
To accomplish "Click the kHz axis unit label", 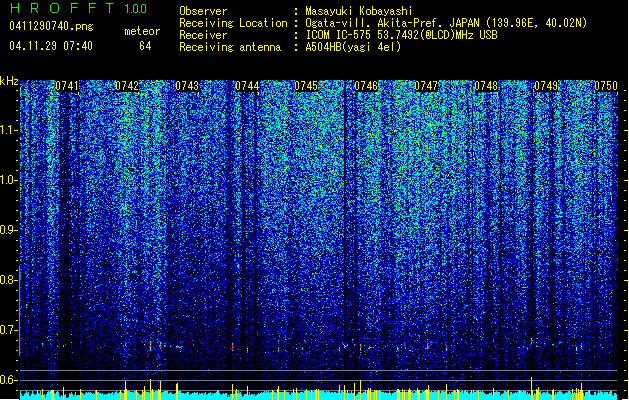I will [9, 81].
